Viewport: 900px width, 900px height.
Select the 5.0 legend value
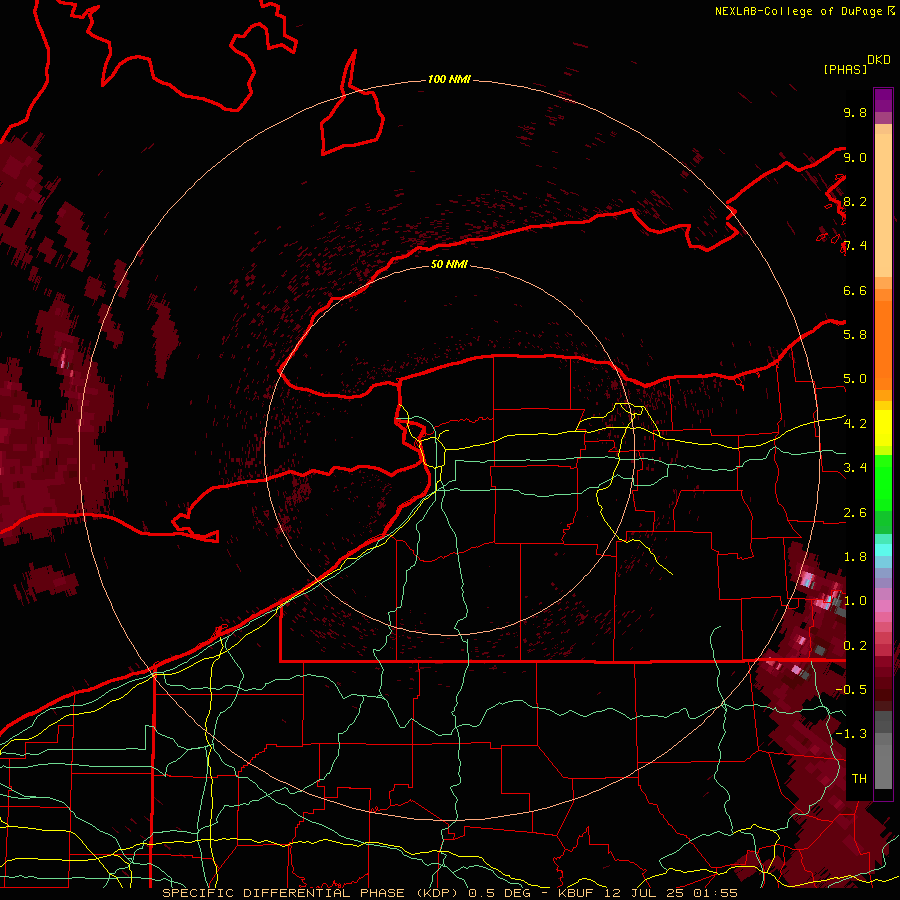855,379
